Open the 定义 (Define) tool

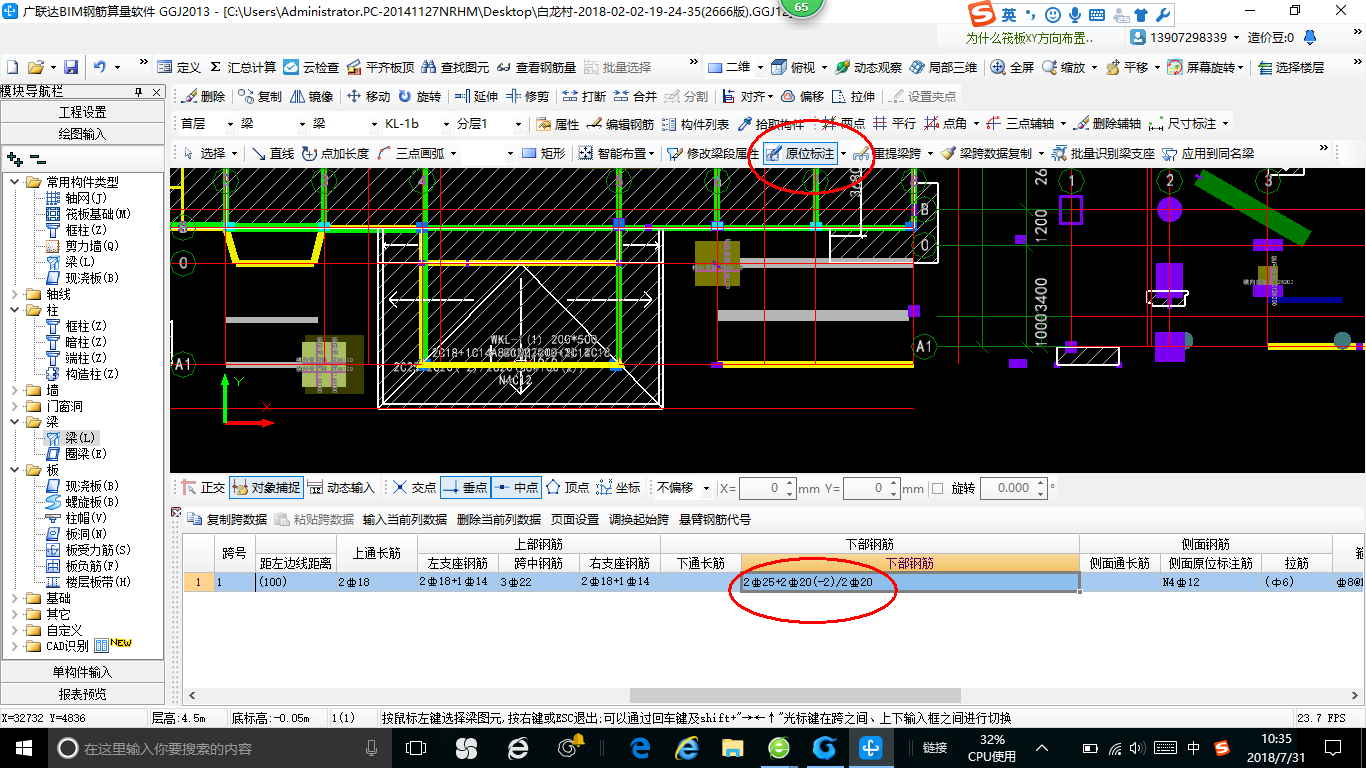(x=179, y=67)
